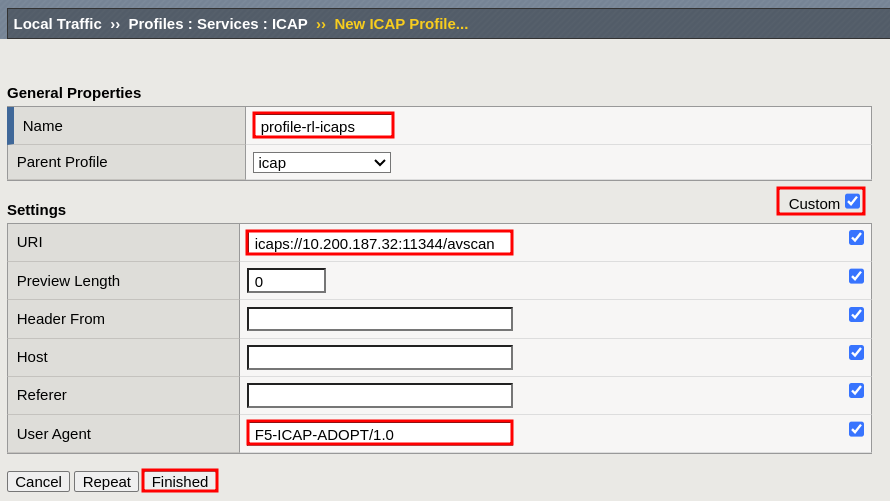Focus the empty Host text field
This screenshot has height=501, width=890.
point(379,357)
